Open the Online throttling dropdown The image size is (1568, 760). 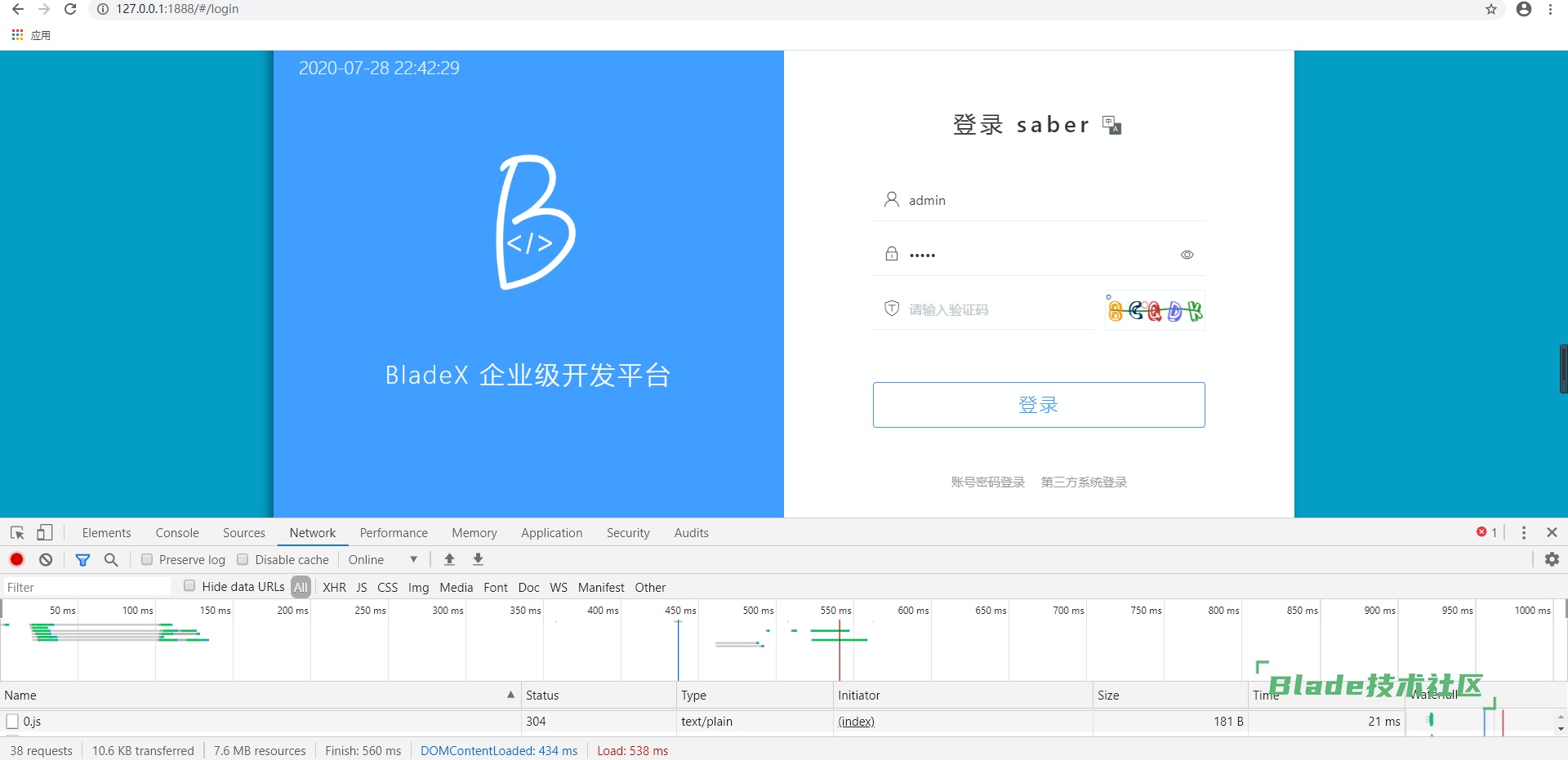coord(383,559)
